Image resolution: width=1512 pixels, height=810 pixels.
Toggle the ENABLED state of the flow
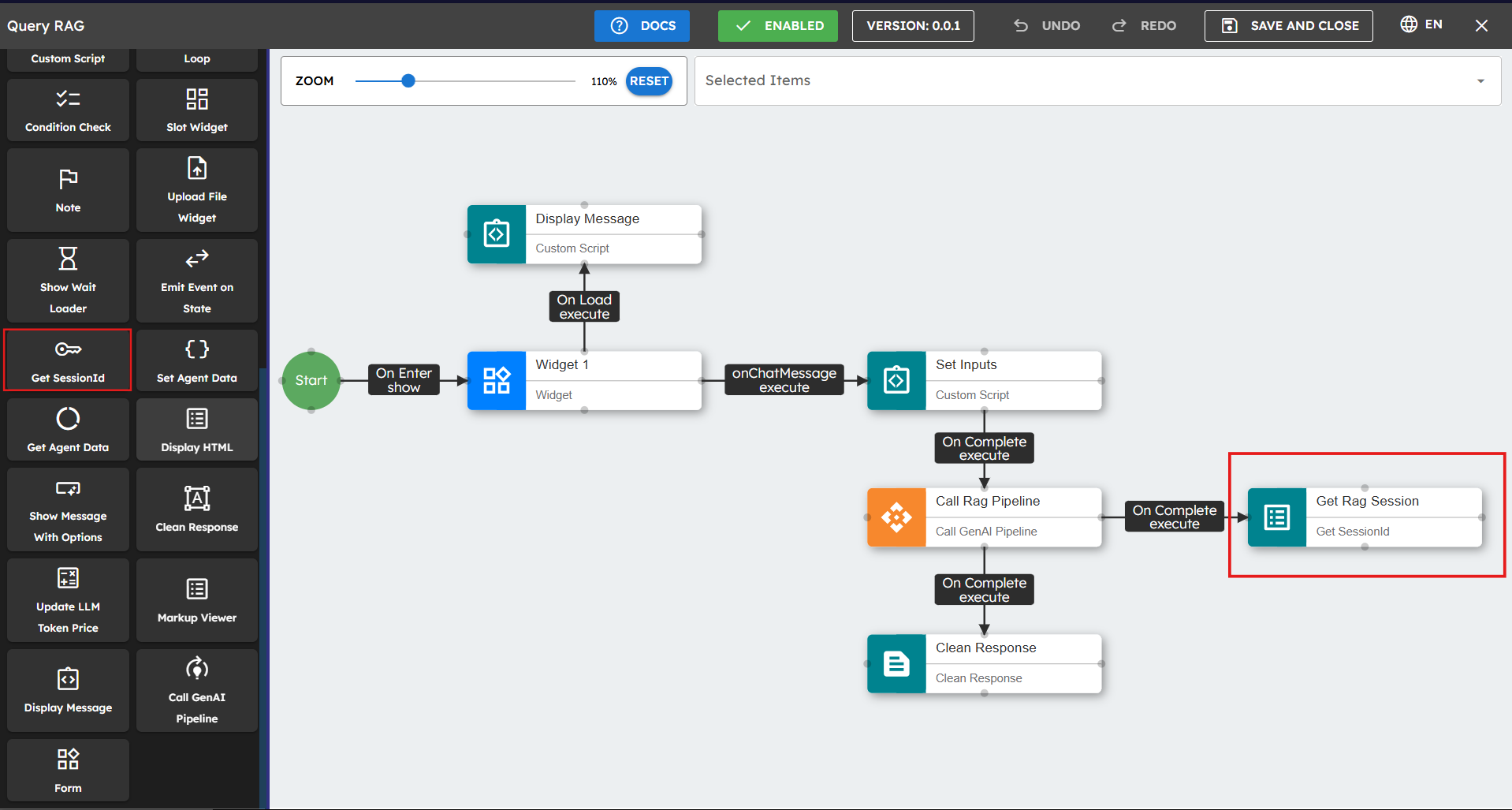click(777, 25)
